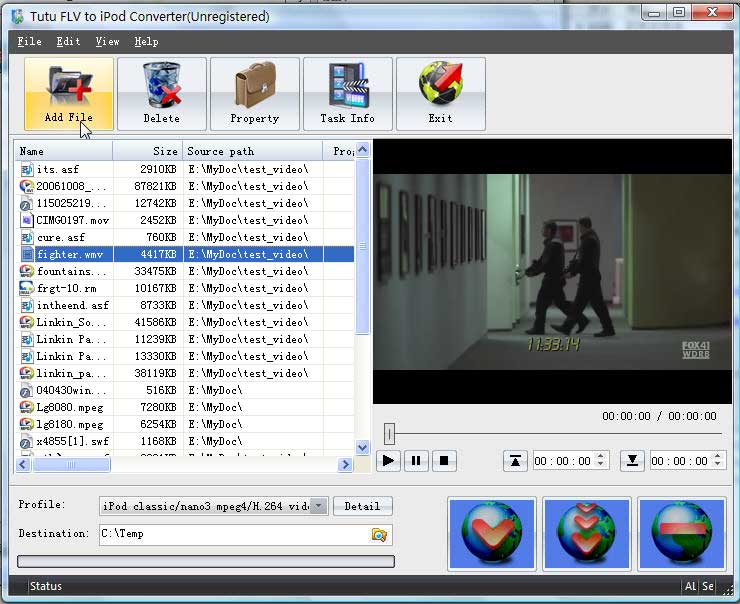The image size is (740, 604).
Task: Click the Detail button
Action: [x=362, y=506]
